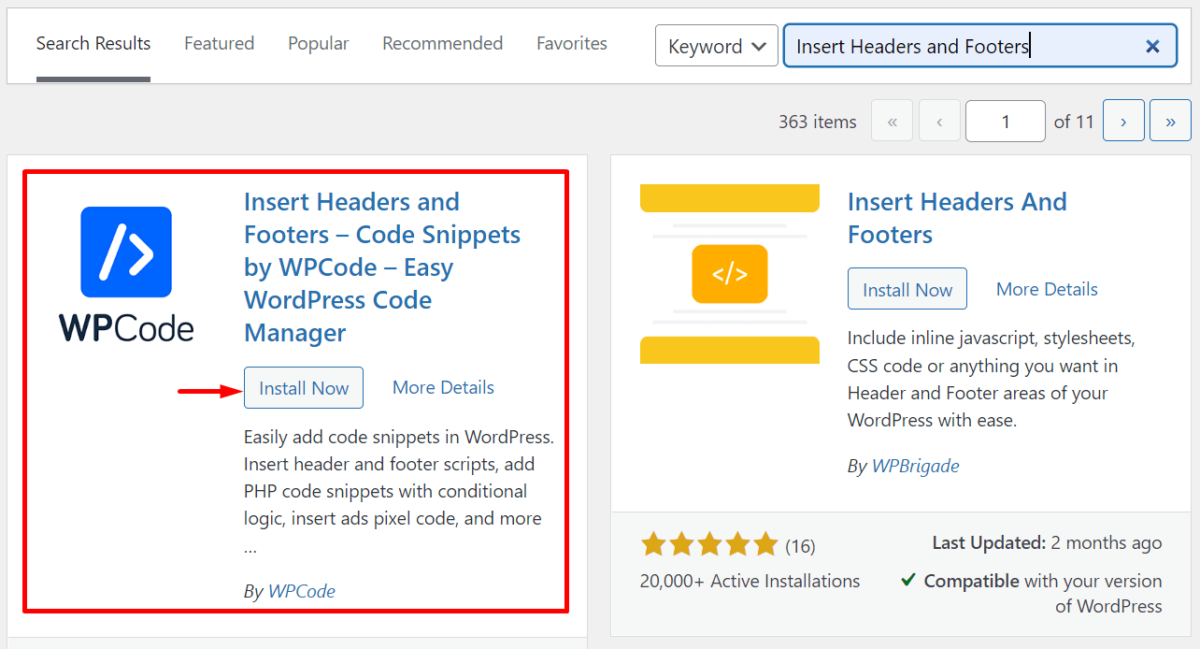
Task: Select the Recommended tab
Action: (442, 43)
